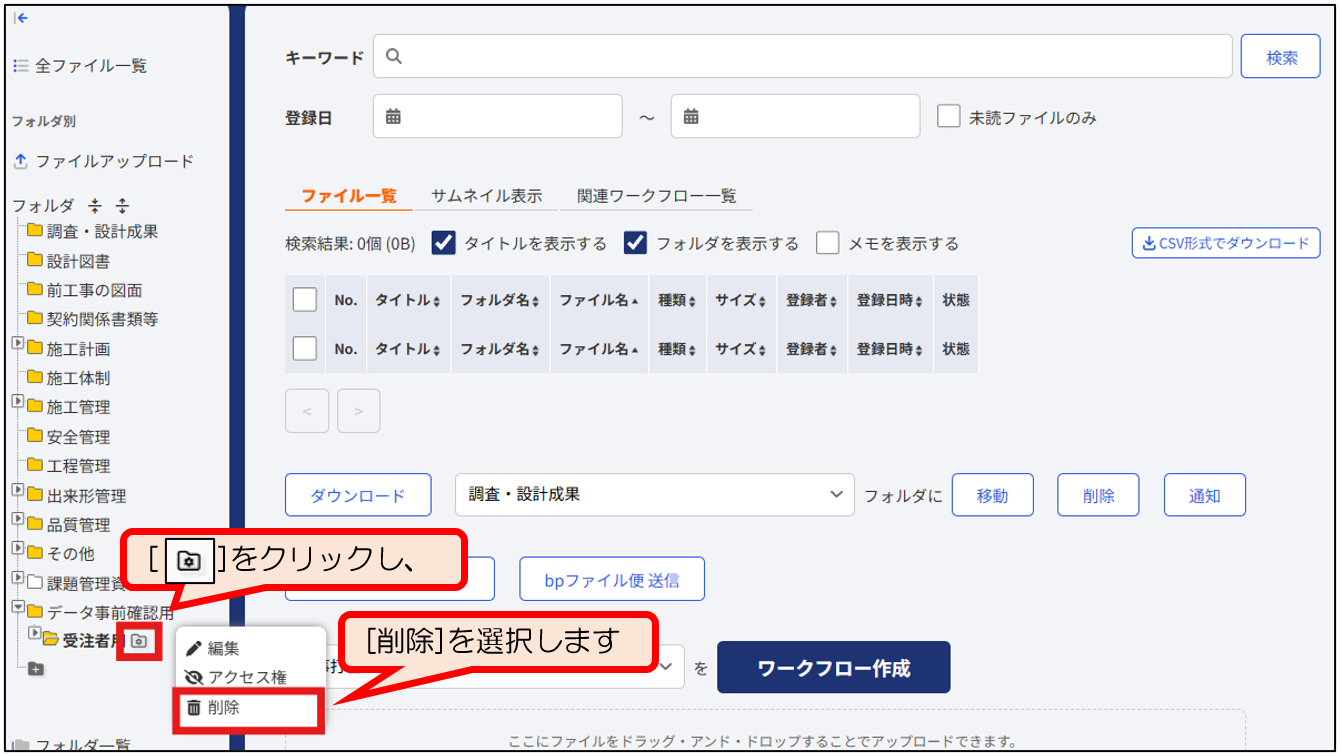Open the calendar icon of the start 登録日 field
The height and width of the screenshot is (756, 1342).
pyautogui.click(x=394, y=116)
